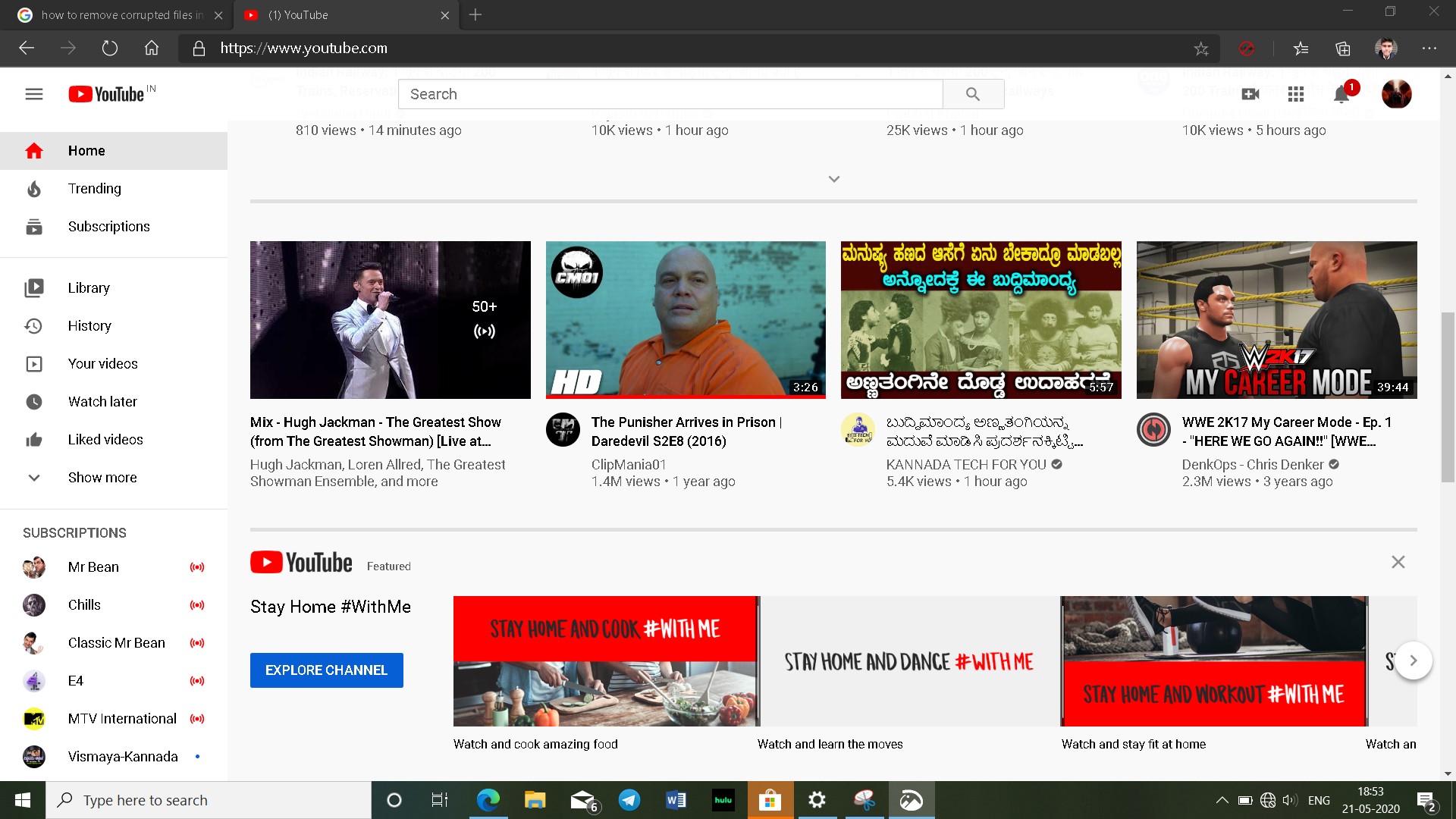The height and width of the screenshot is (819, 1456).
Task: Open Hulu from the taskbar
Action: point(723,800)
